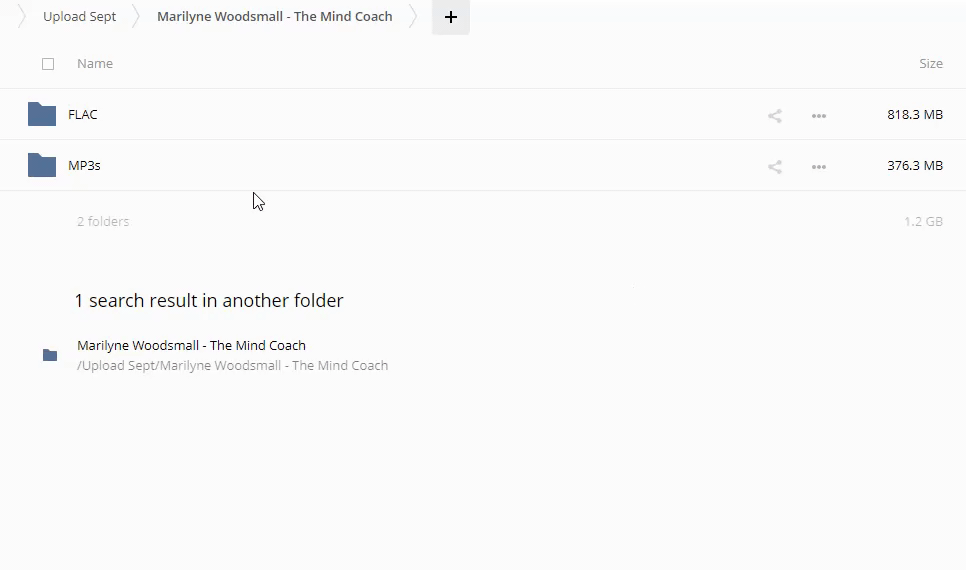Viewport: 966px width, 570px height.
Task: Open more actions for FLAC folder
Action: tap(819, 116)
